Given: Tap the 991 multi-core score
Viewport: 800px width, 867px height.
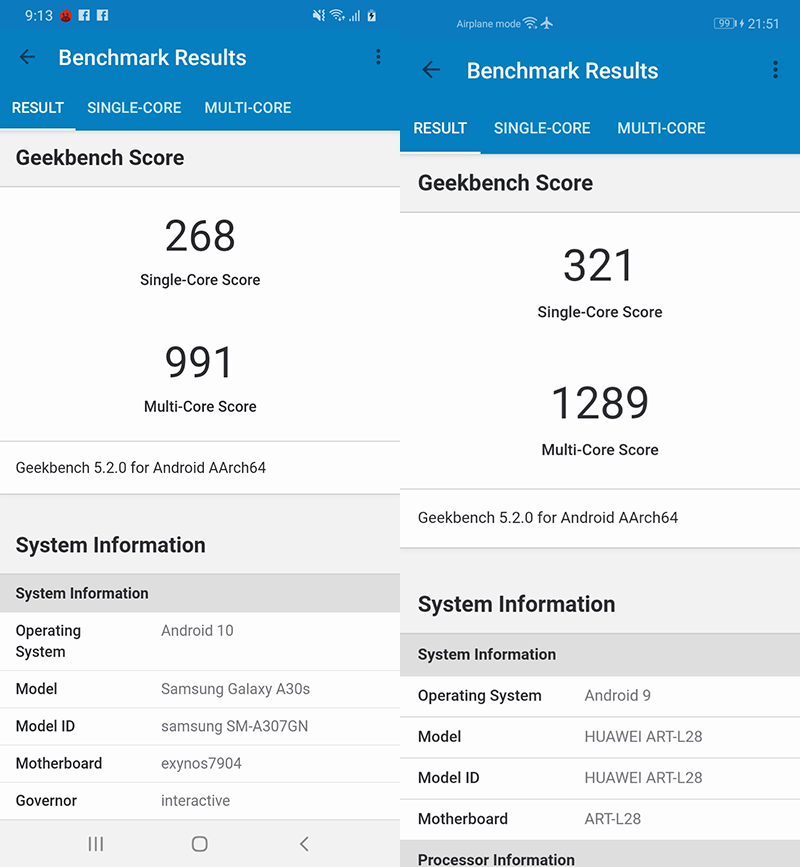Looking at the screenshot, I should click(200, 362).
